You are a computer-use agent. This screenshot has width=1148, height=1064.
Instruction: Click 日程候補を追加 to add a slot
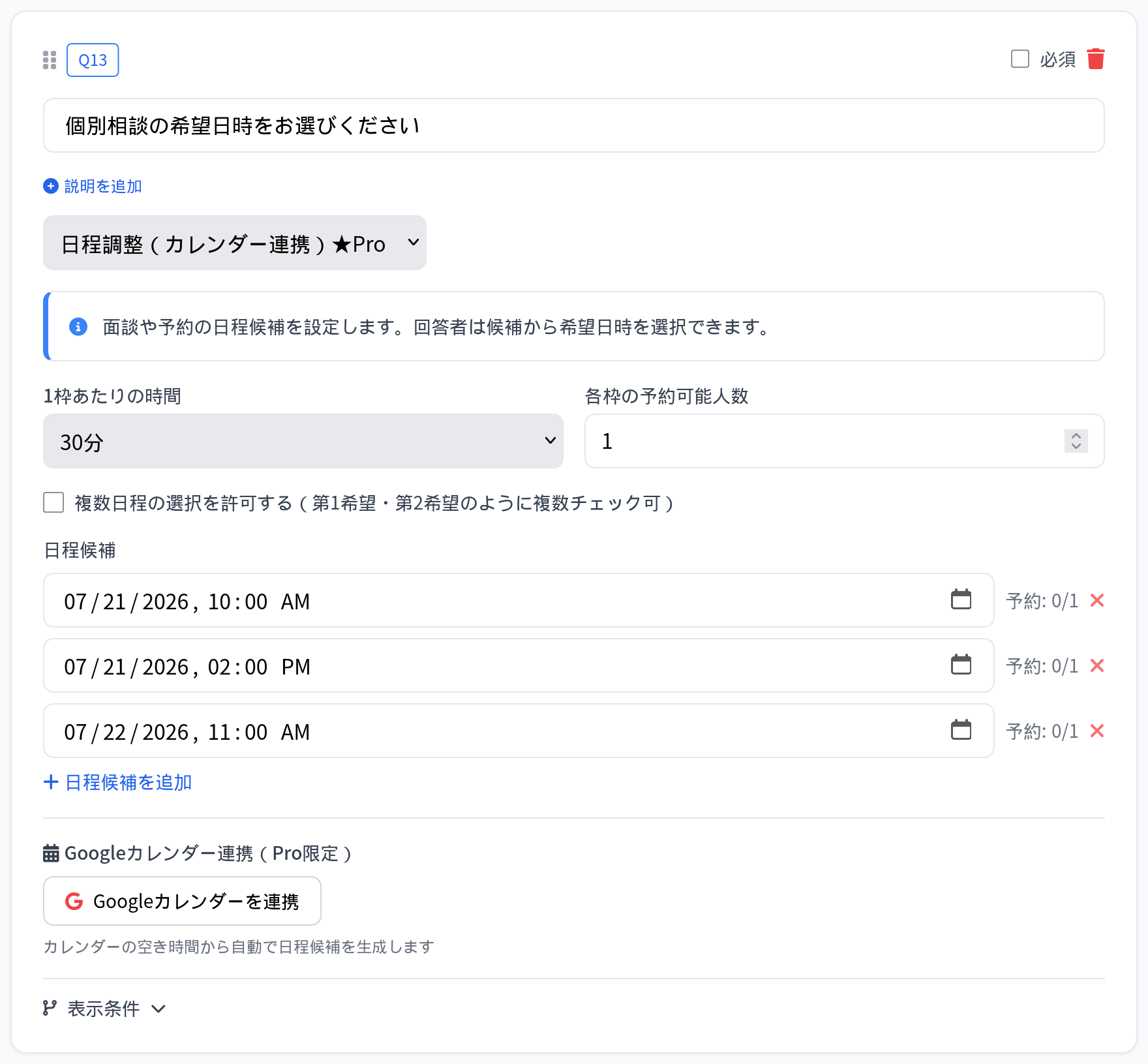coord(117,782)
